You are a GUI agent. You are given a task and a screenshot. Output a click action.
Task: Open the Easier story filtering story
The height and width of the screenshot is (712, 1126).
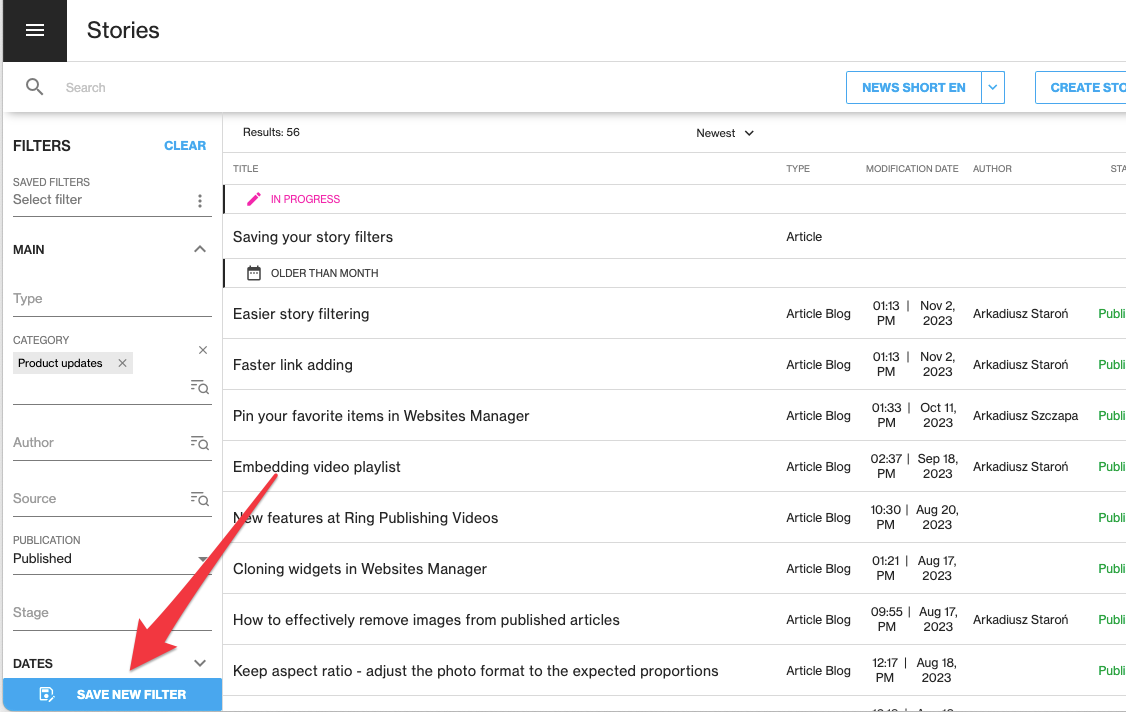click(x=301, y=314)
